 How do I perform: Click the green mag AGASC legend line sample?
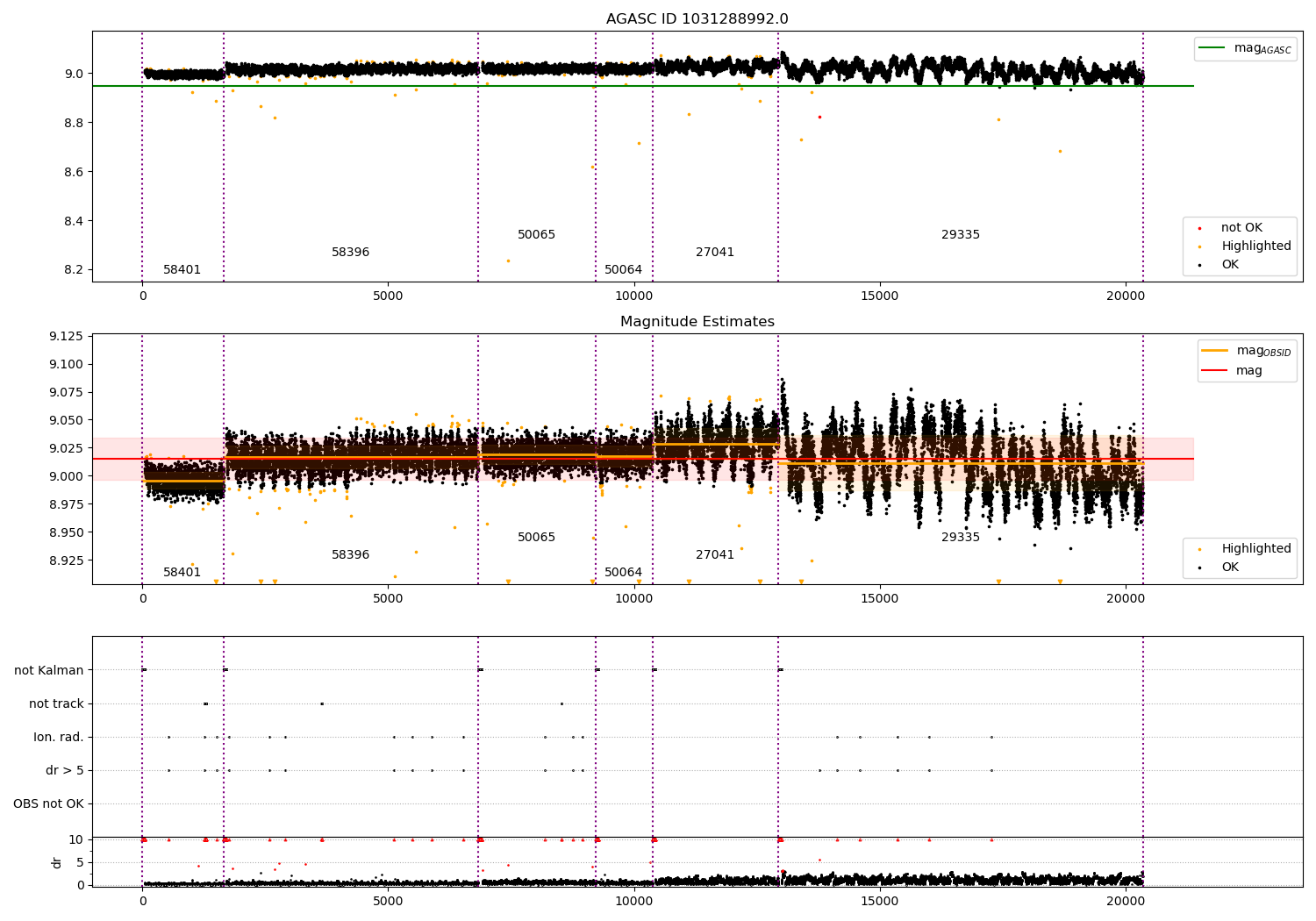[x=1212, y=48]
